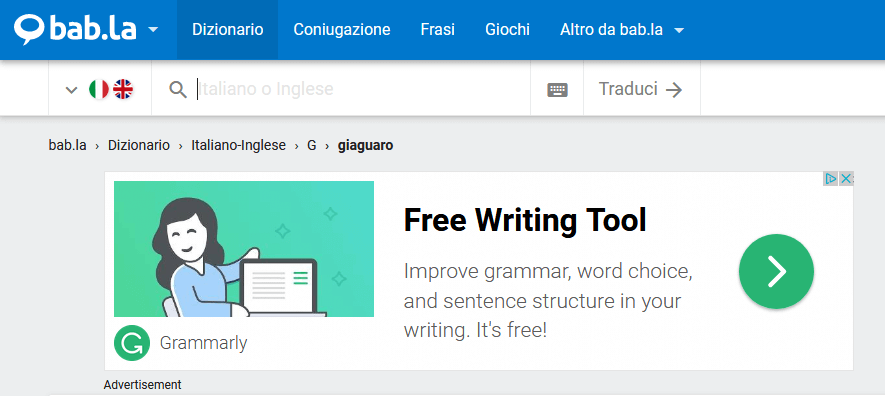Follow the Dizionario breadcrumb link

pos(139,146)
